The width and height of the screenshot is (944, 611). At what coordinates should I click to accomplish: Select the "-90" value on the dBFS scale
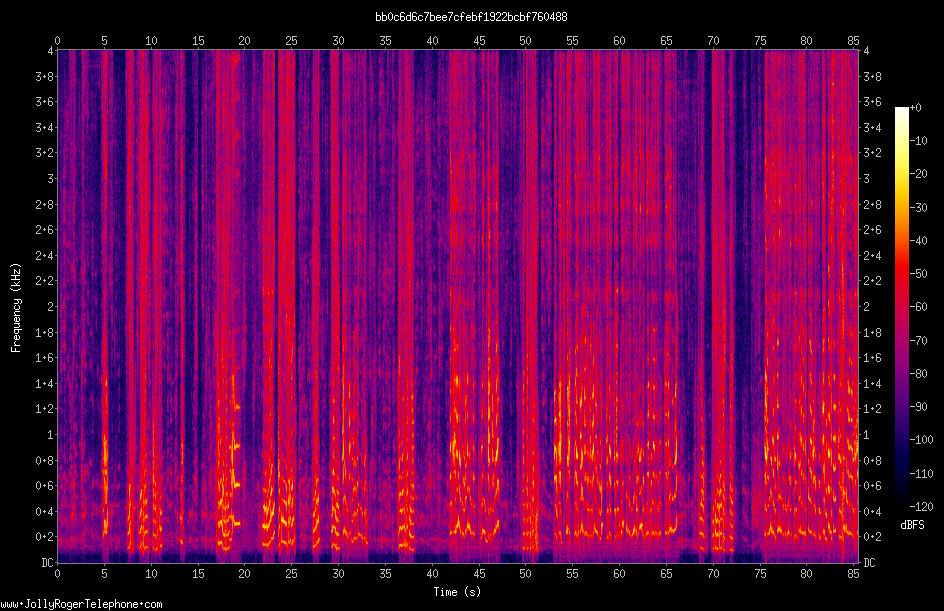(918, 407)
